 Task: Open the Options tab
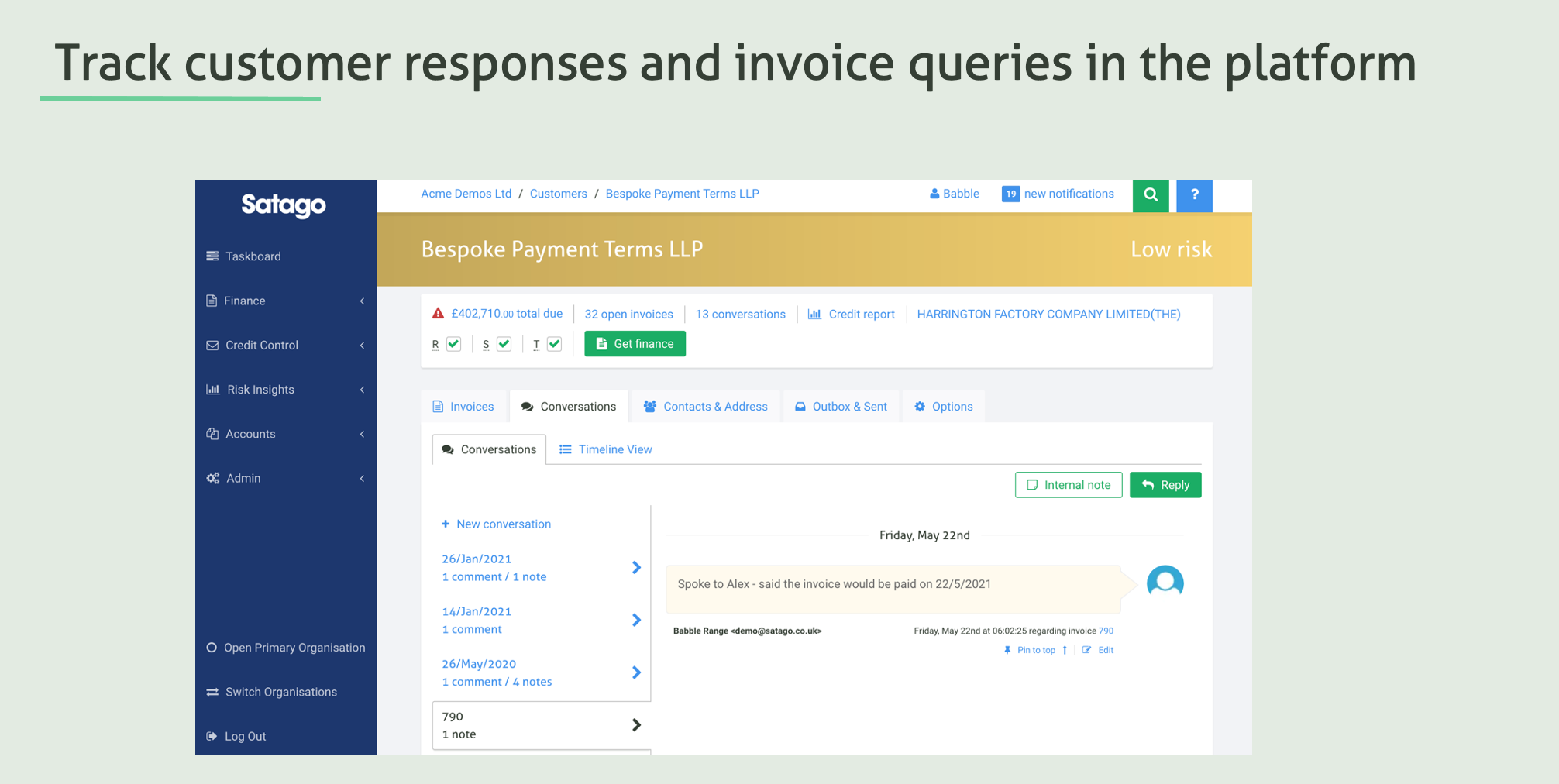944,407
